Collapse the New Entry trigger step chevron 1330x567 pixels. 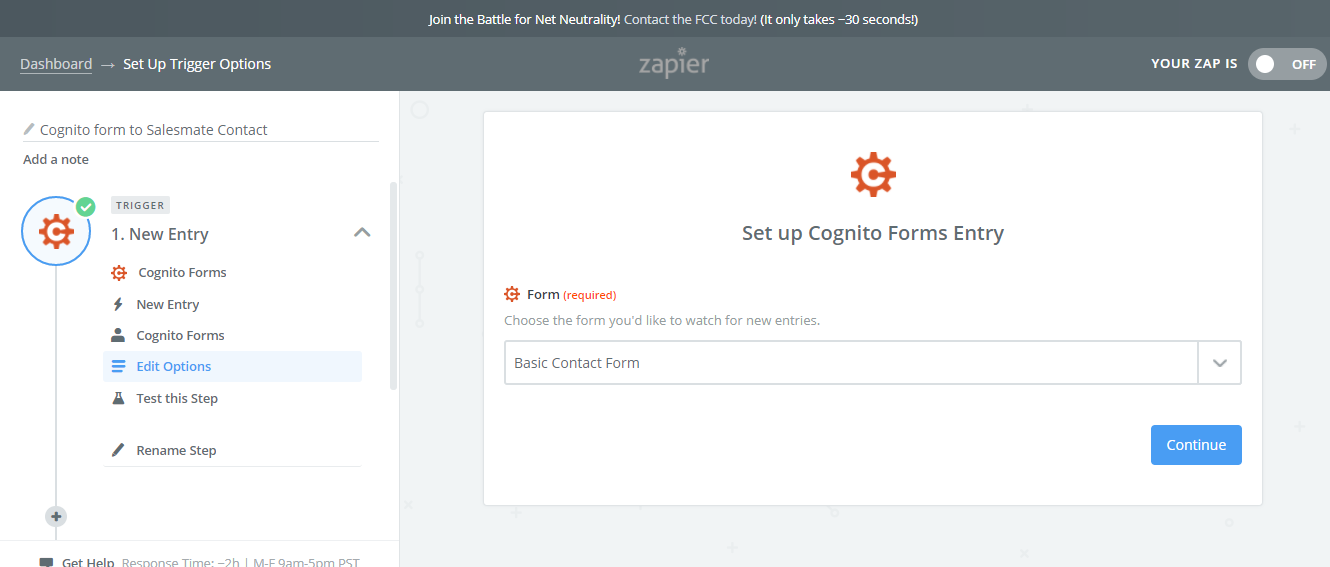pyautogui.click(x=362, y=233)
